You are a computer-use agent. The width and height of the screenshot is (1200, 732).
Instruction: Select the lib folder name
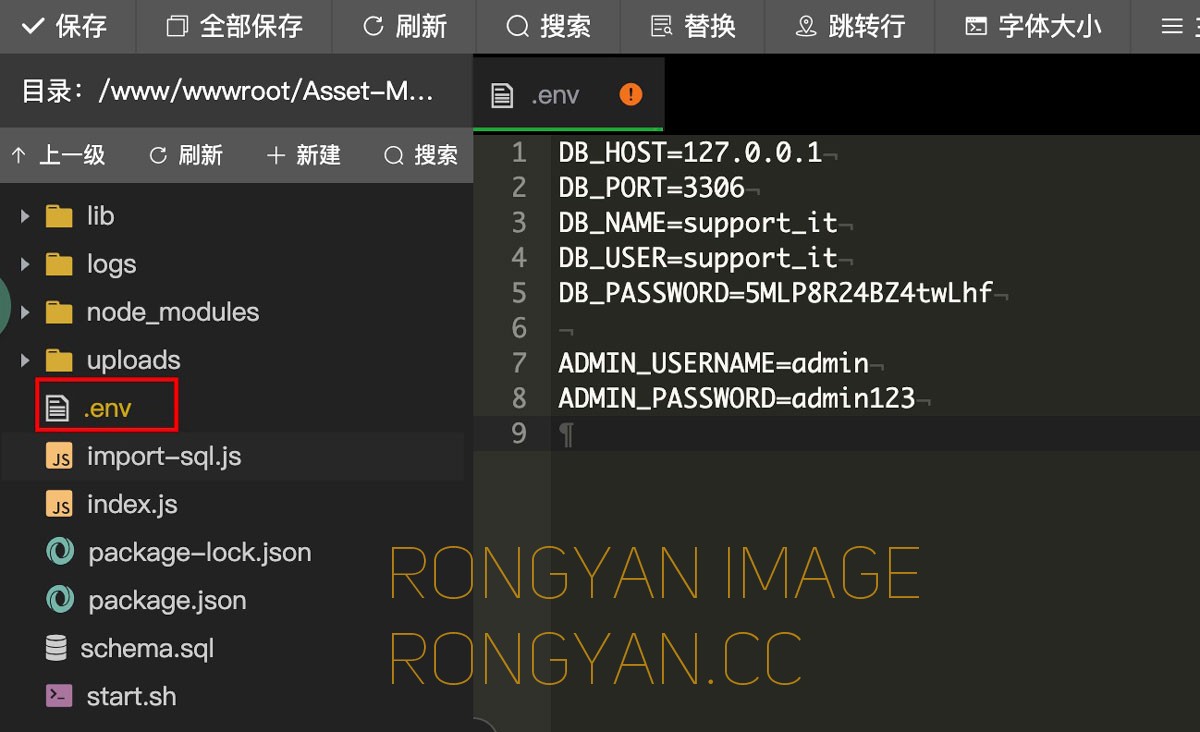pyautogui.click(x=100, y=216)
